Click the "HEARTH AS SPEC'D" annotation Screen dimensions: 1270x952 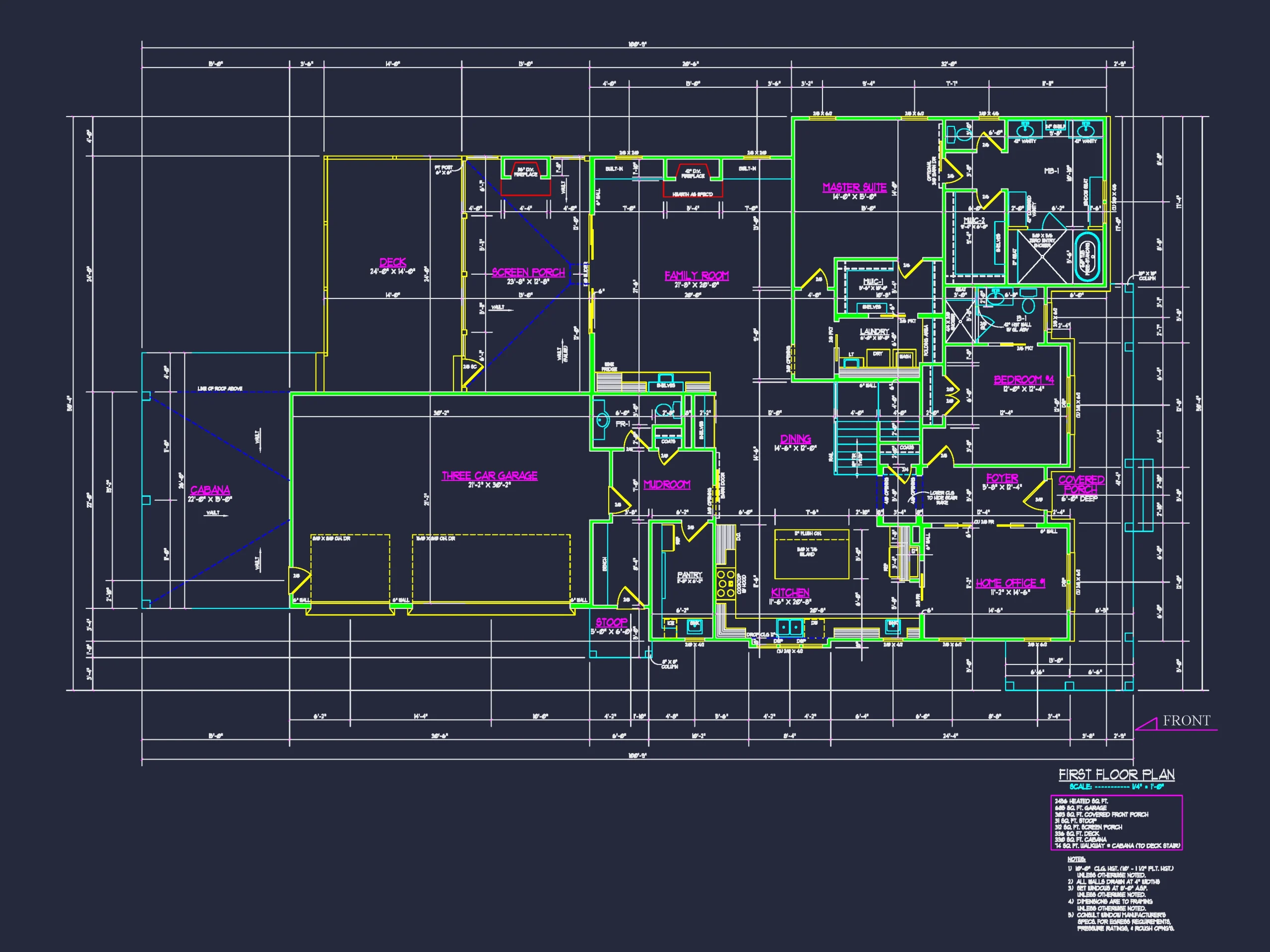[693, 194]
